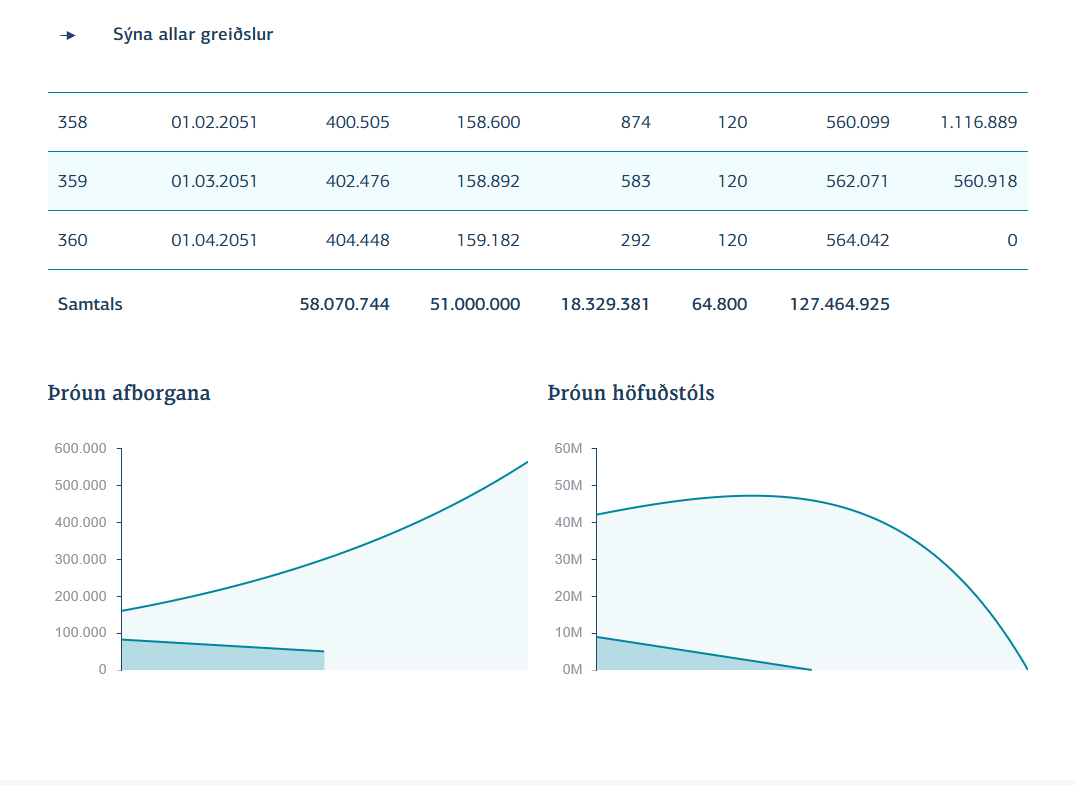Click date 01.03.2051 in the highlighted row
The width and height of the screenshot is (1075, 785).
click(x=214, y=182)
